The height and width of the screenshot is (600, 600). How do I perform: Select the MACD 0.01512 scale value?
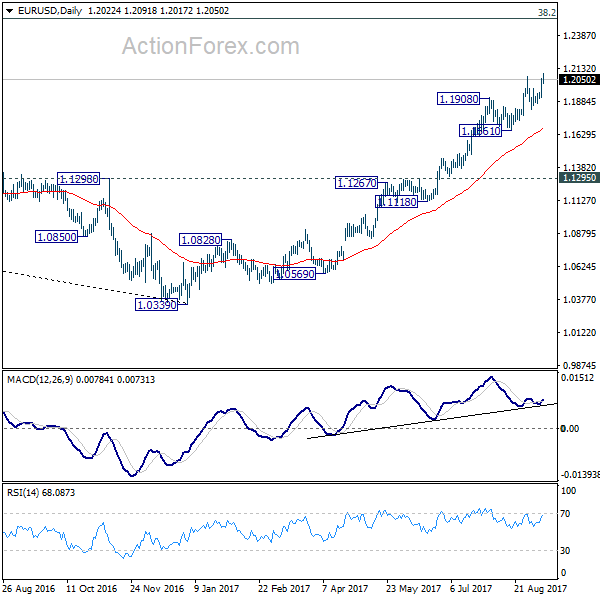pos(578,378)
